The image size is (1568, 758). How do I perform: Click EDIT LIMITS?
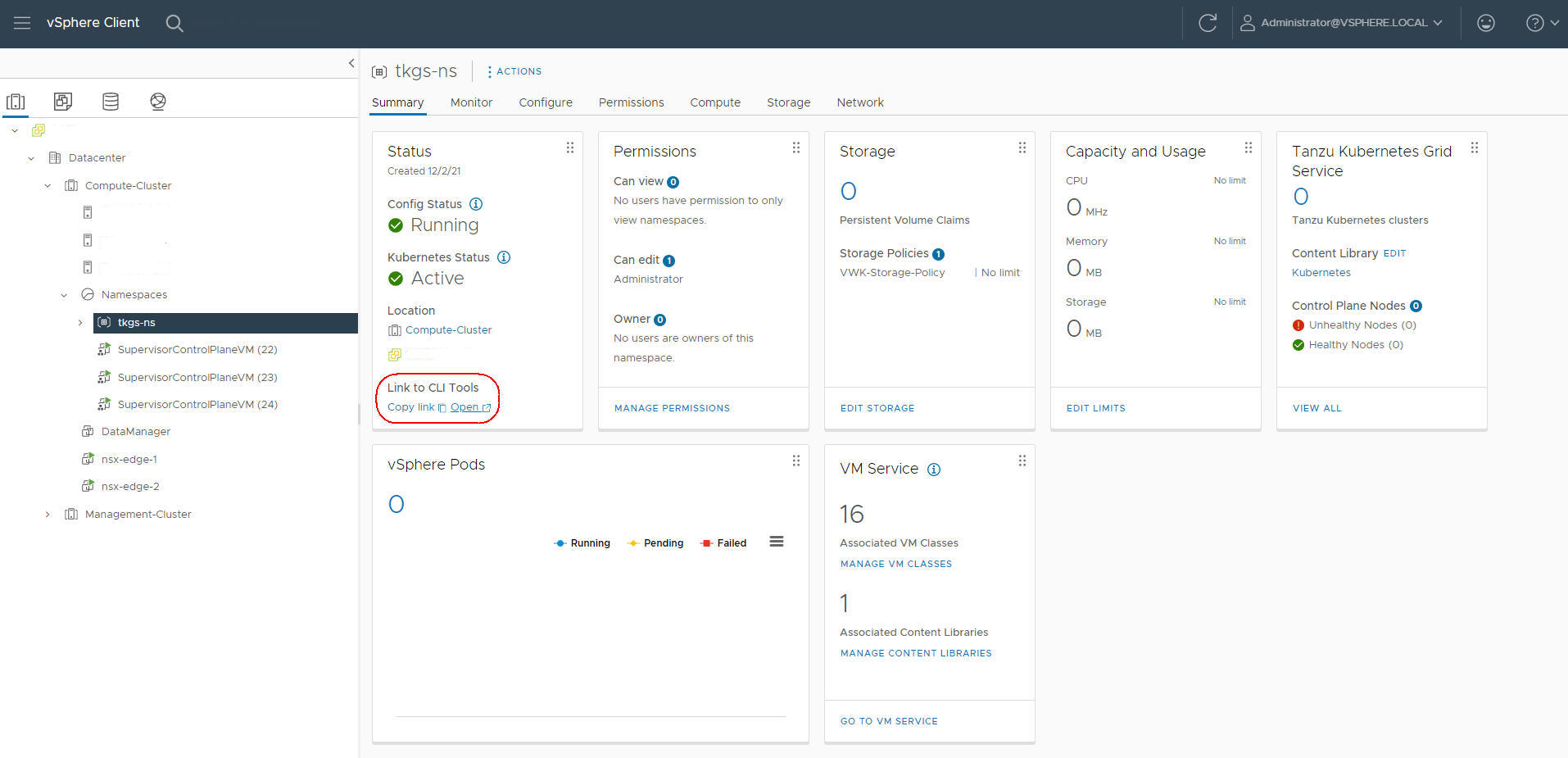pos(1096,408)
